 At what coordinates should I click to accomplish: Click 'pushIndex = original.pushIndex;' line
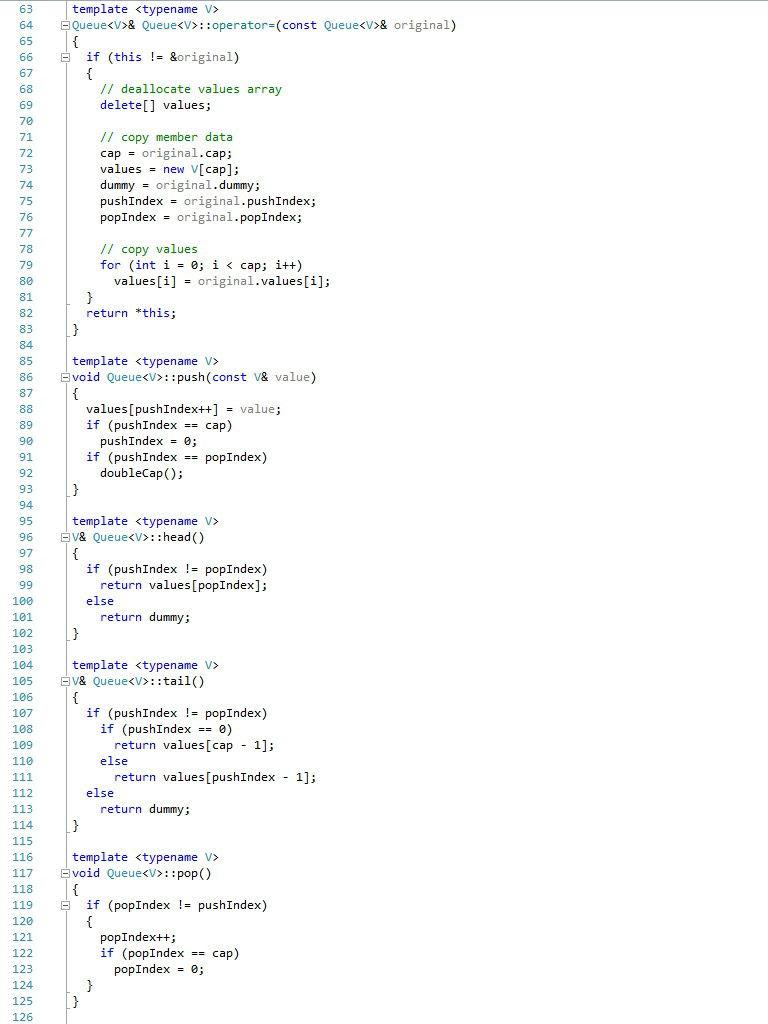point(208,201)
